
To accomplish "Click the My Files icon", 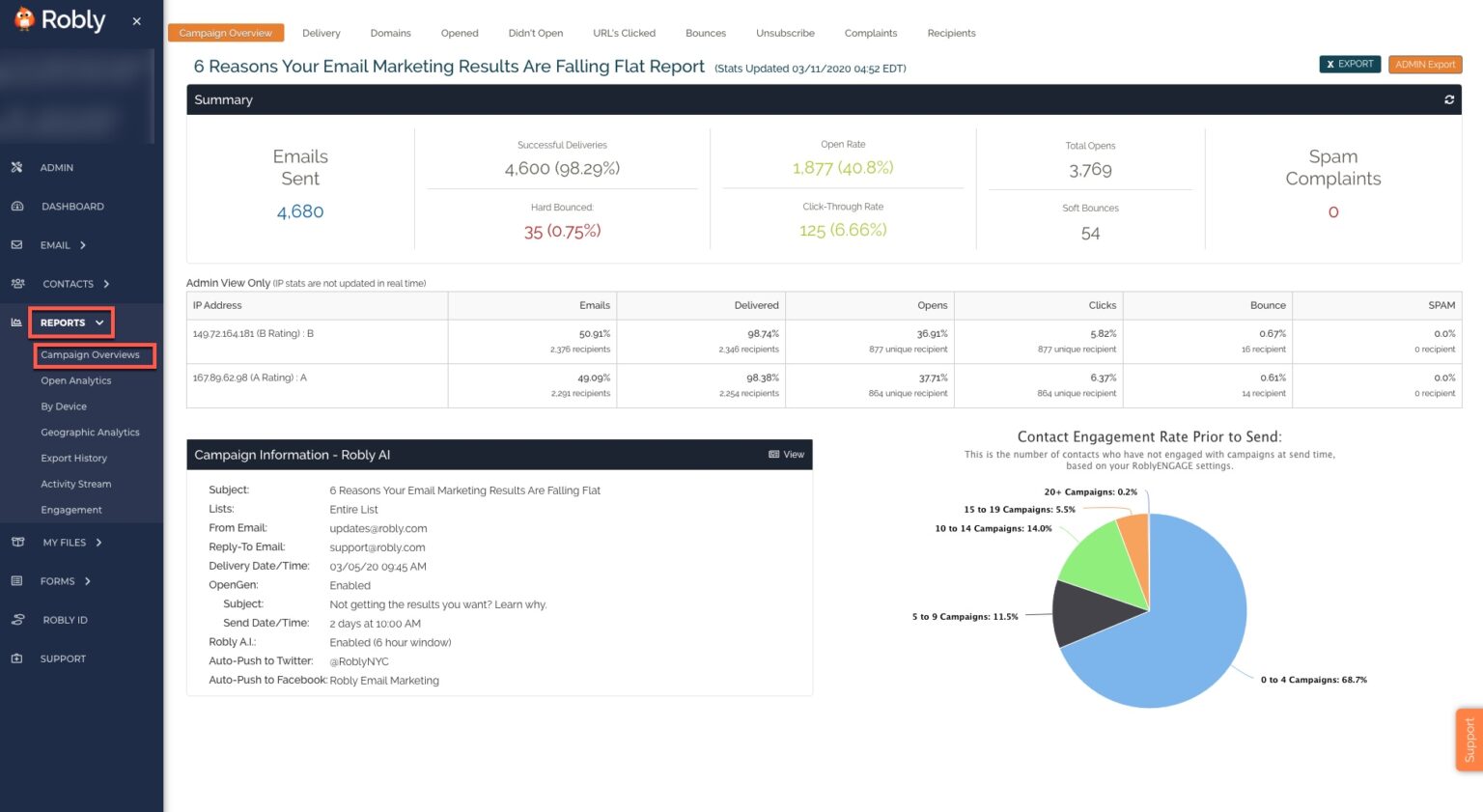I will (x=17, y=543).
